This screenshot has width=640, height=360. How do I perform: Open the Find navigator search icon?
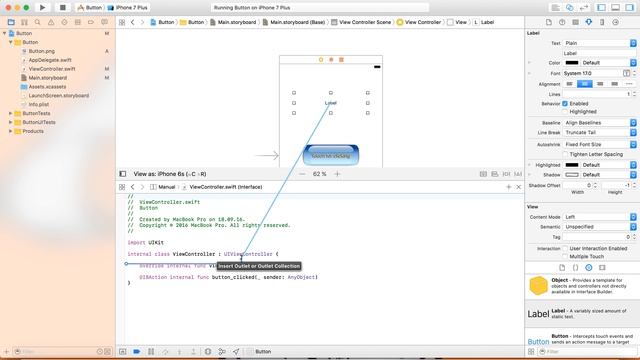point(38,22)
